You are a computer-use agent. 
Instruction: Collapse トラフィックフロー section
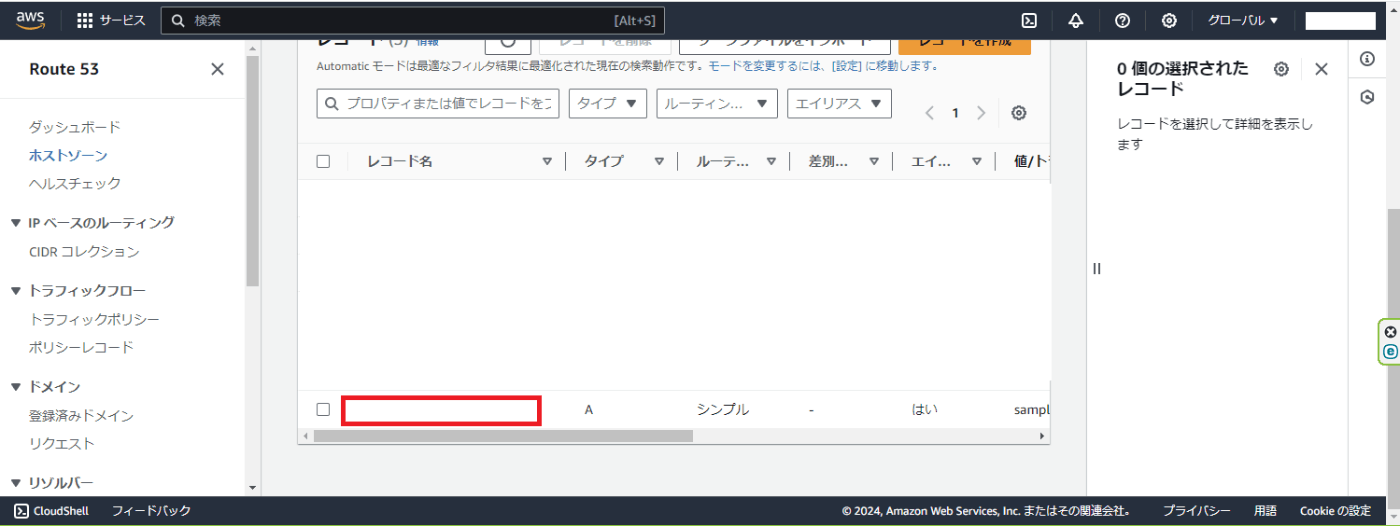pos(15,291)
